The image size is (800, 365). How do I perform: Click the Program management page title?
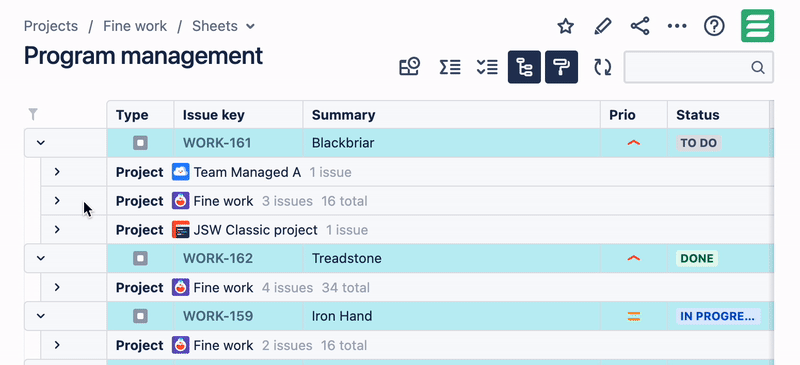point(143,56)
